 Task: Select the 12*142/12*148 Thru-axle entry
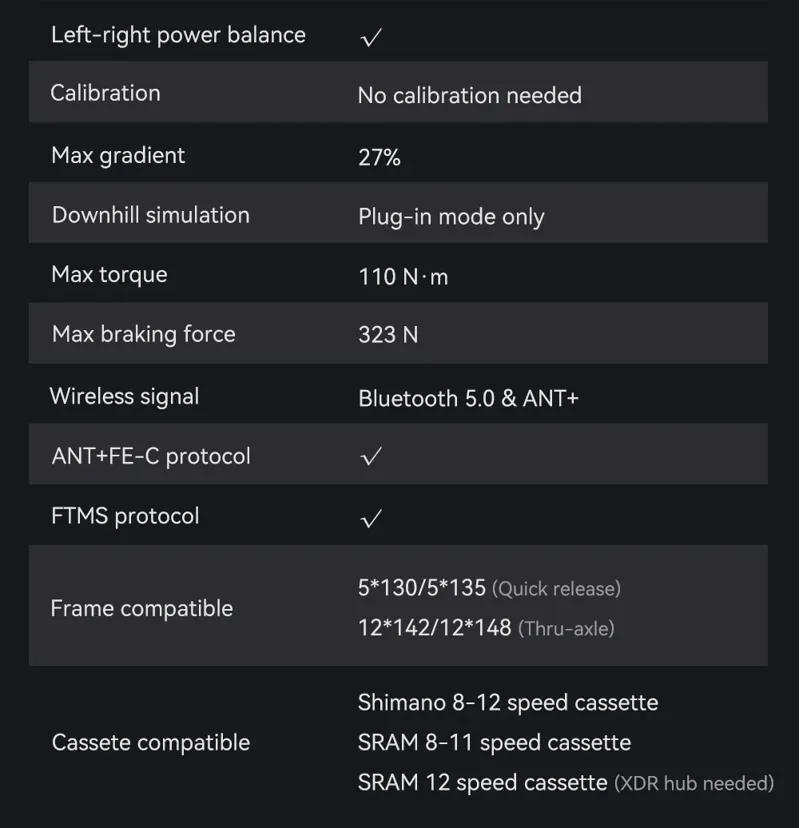click(486, 628)
